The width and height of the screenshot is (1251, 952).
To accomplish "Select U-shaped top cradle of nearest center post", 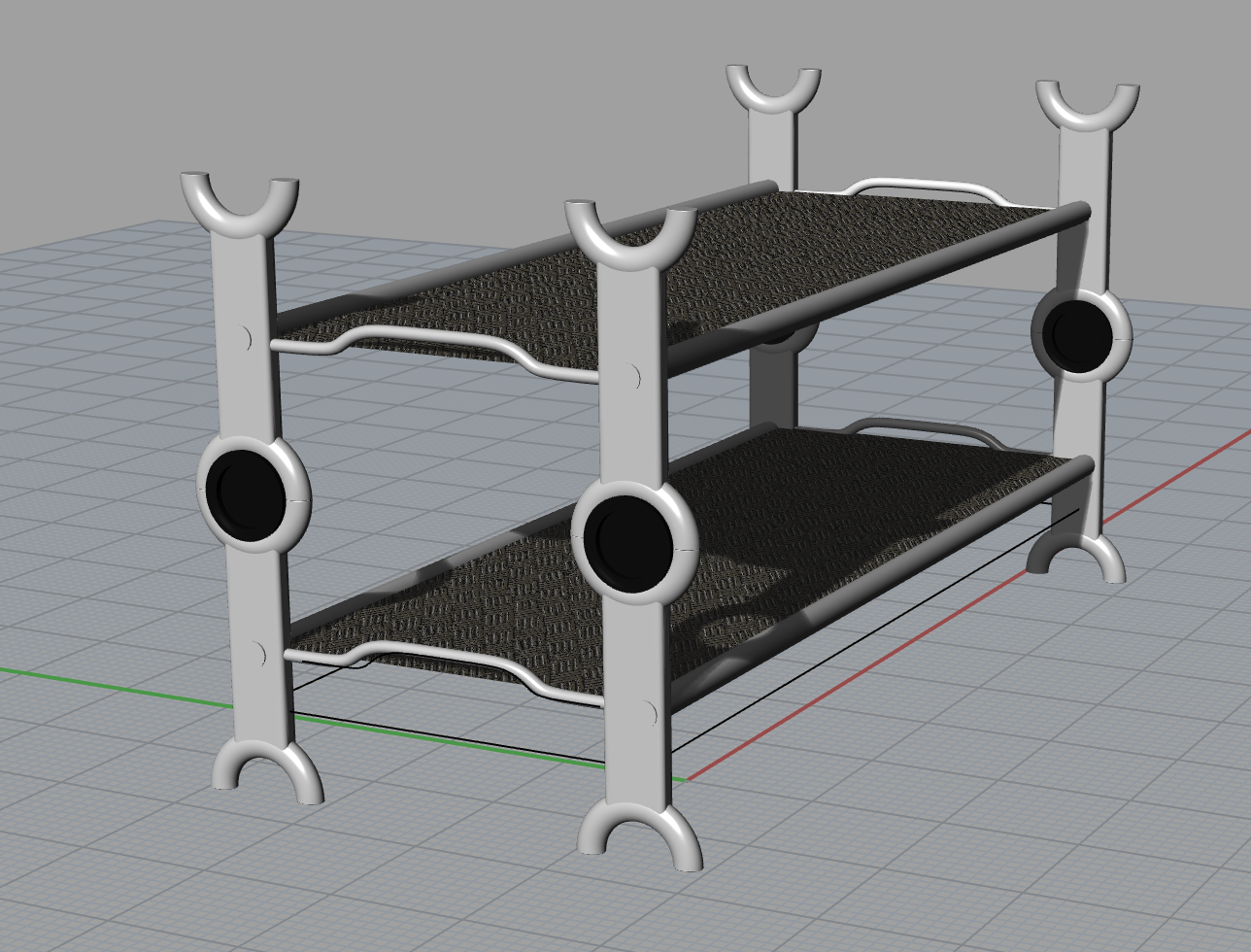I will pos(630,239).
